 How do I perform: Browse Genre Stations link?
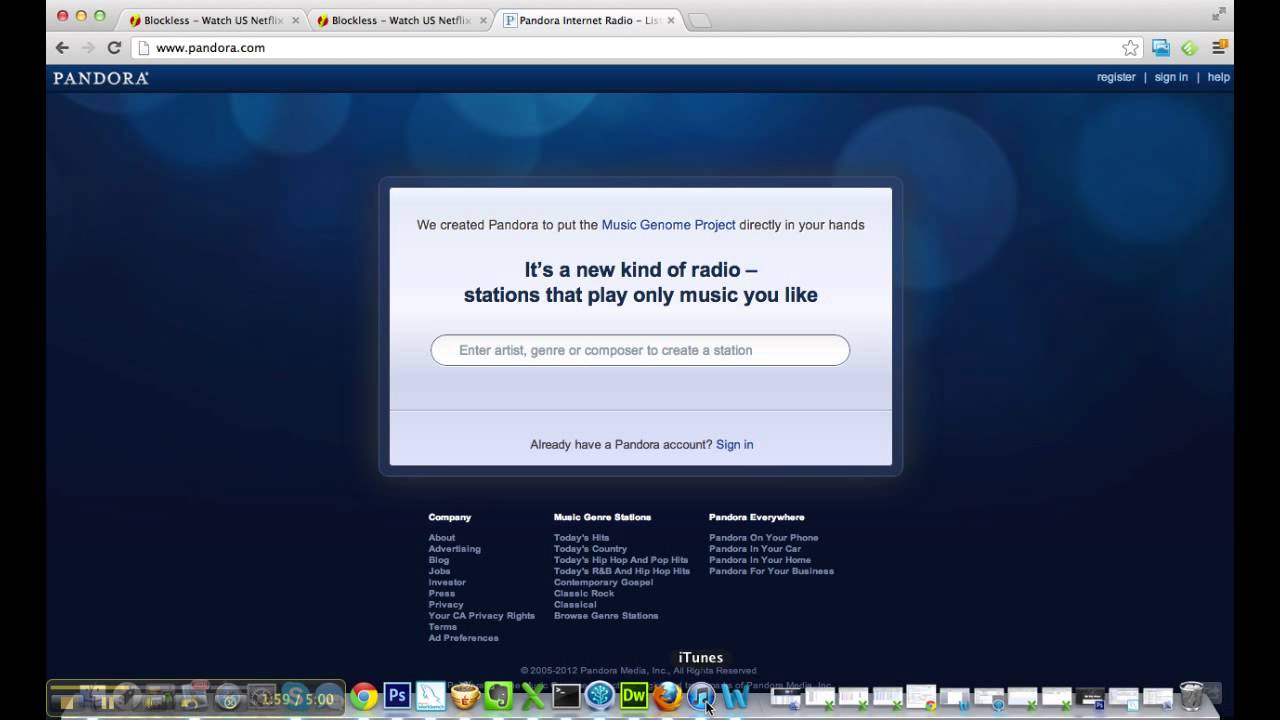pyautogui.click(x=606, y=616)
